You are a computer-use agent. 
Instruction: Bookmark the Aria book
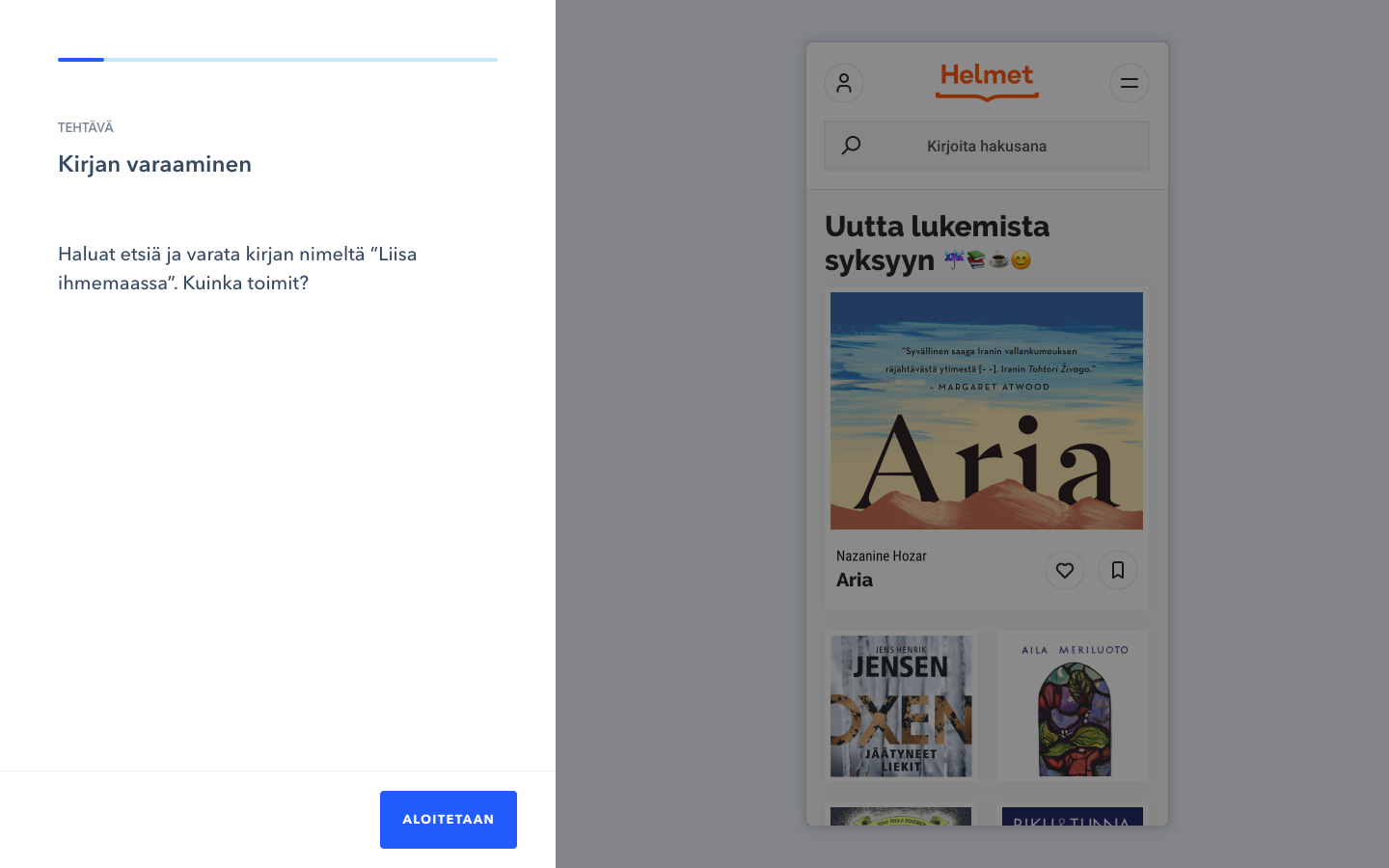pyautogui.click(x=1118, y=570)
